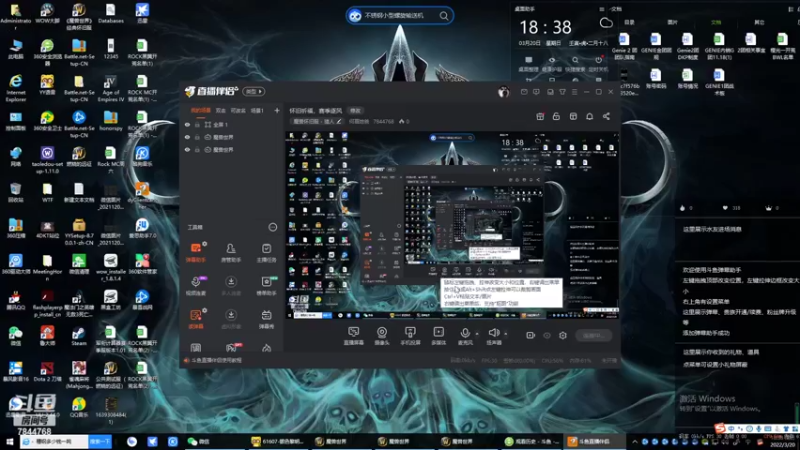Open Internet Explorer desktop icon
The height and width of the screenshot is (450, 800).
[x=16, y=88]
